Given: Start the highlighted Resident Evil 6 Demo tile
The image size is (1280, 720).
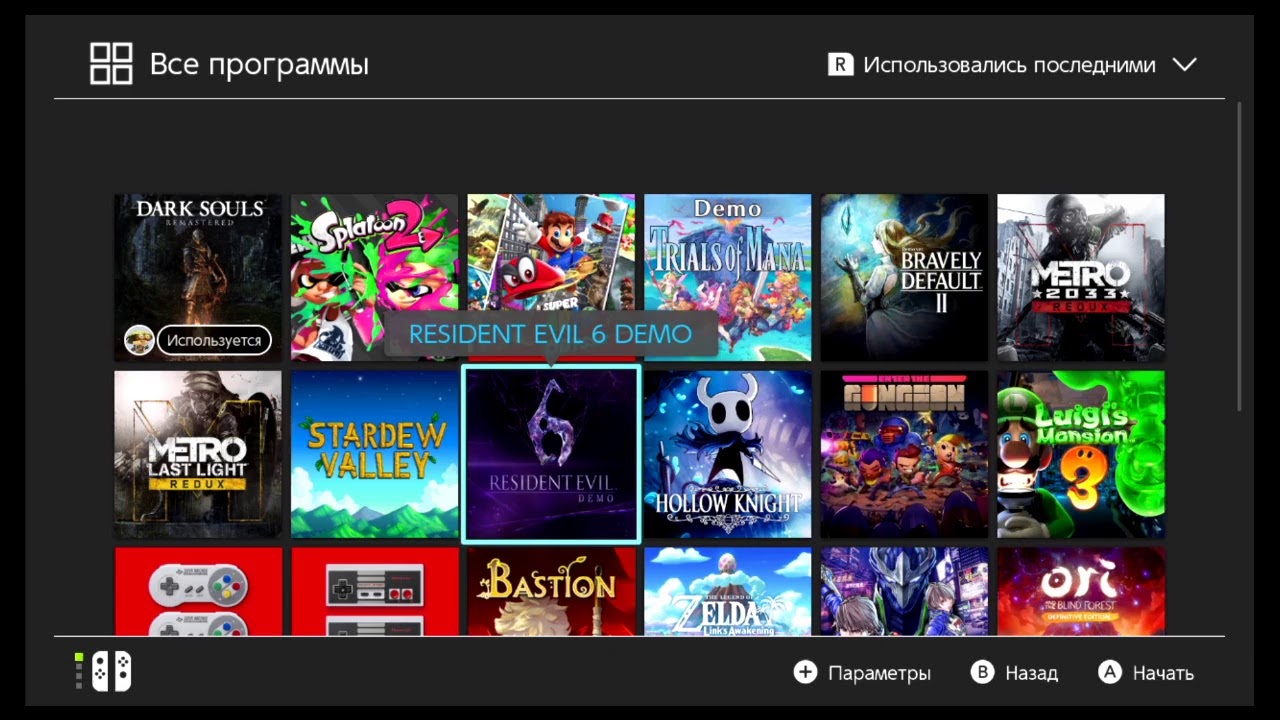Looking at the screenshot, I should point(551,454).
